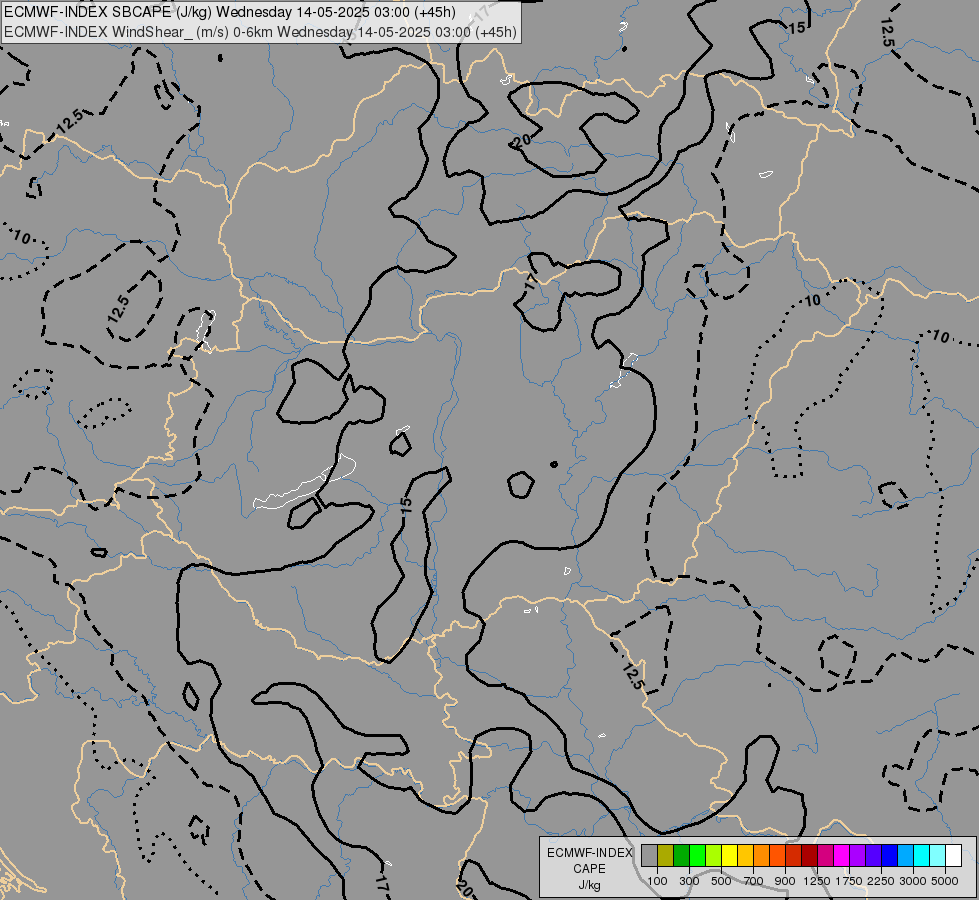
Task: Click the 5000 legend tick value
Action: click(945, 881)
